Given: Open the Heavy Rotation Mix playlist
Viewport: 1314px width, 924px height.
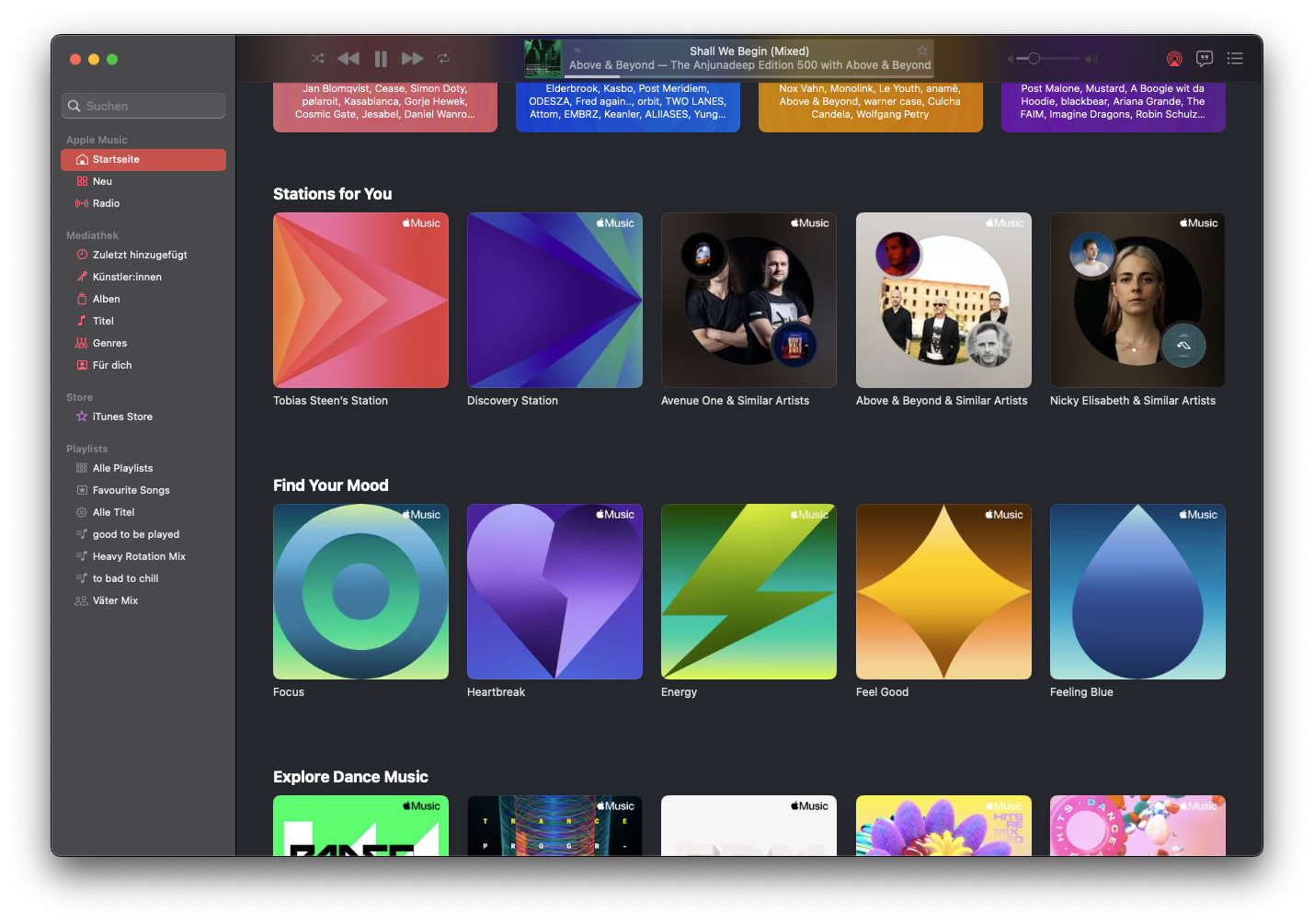Looking at the screenshot, I should point(138,556).
